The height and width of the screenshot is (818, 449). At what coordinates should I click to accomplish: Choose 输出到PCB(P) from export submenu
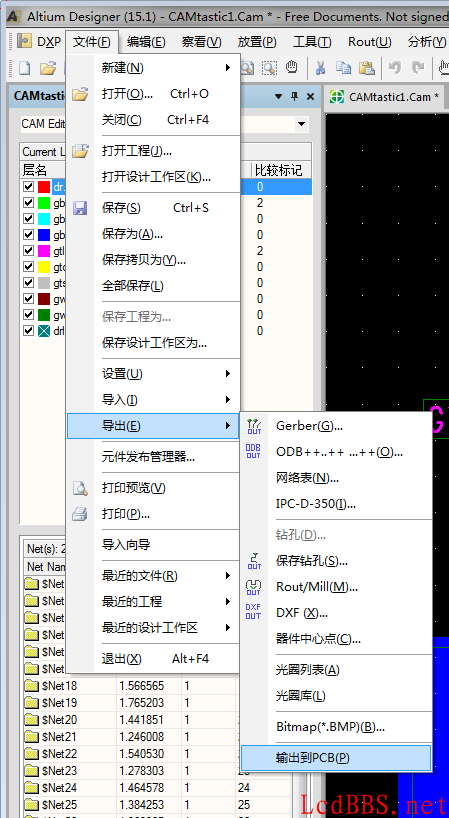pos(336,758)
